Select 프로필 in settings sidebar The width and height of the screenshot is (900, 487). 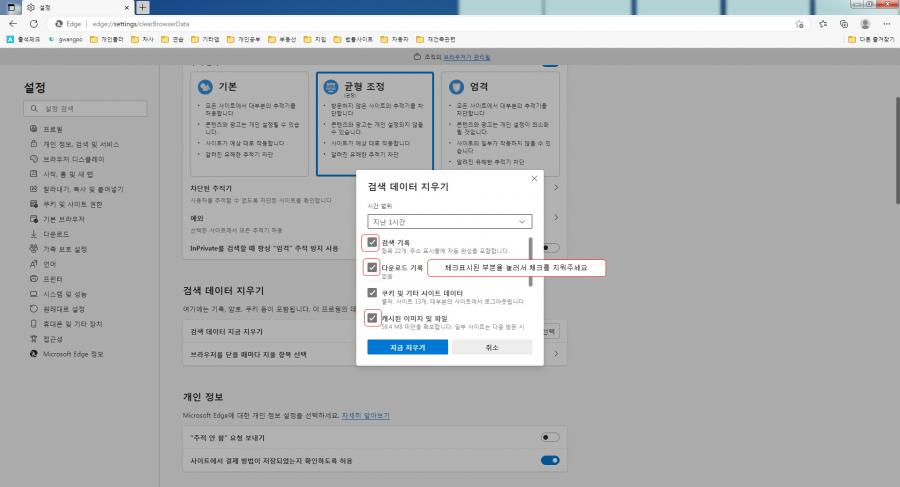[52, 129]
